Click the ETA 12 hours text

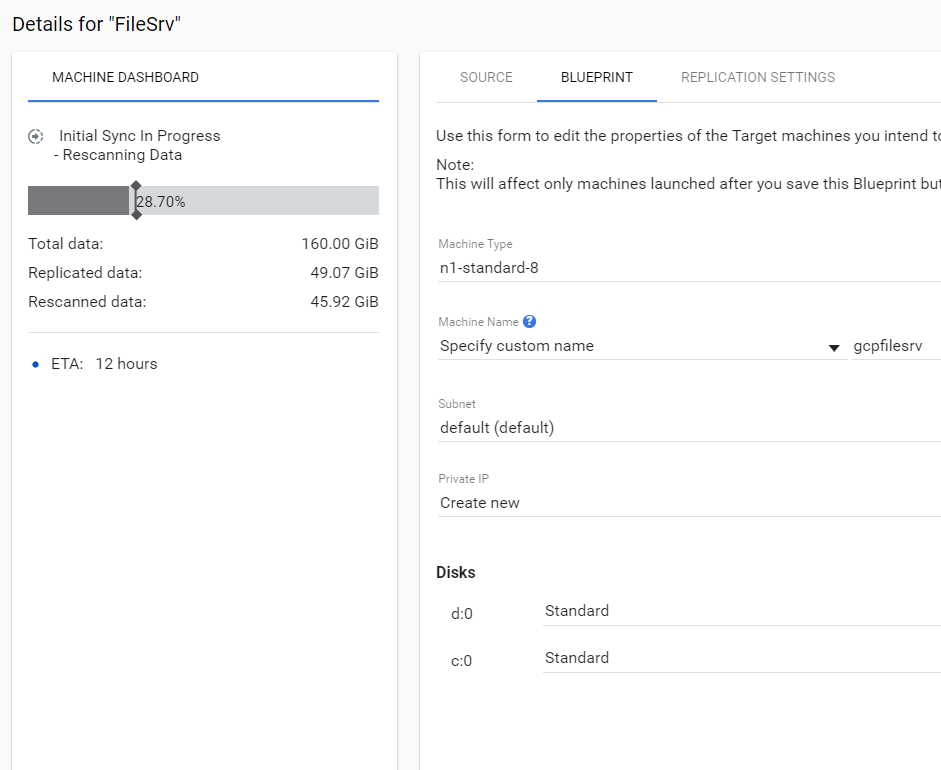(126, 364)
